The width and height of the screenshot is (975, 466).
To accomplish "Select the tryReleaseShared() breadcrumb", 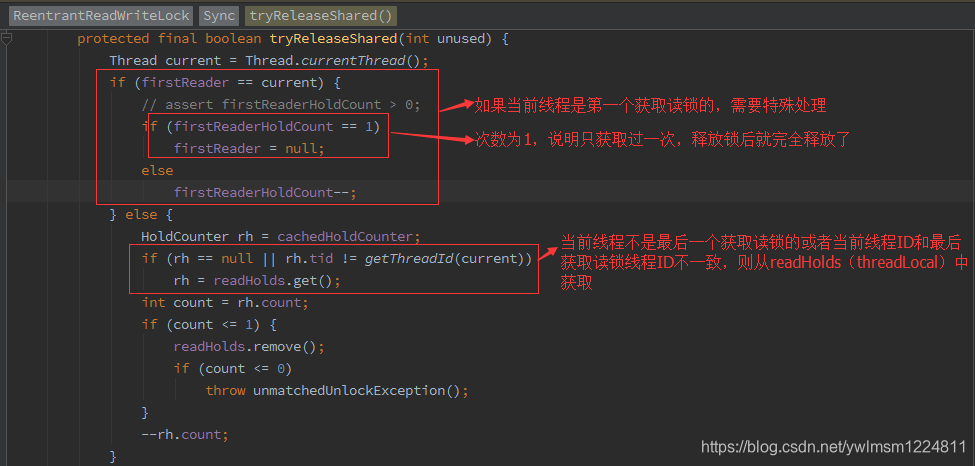I will 321,16.
